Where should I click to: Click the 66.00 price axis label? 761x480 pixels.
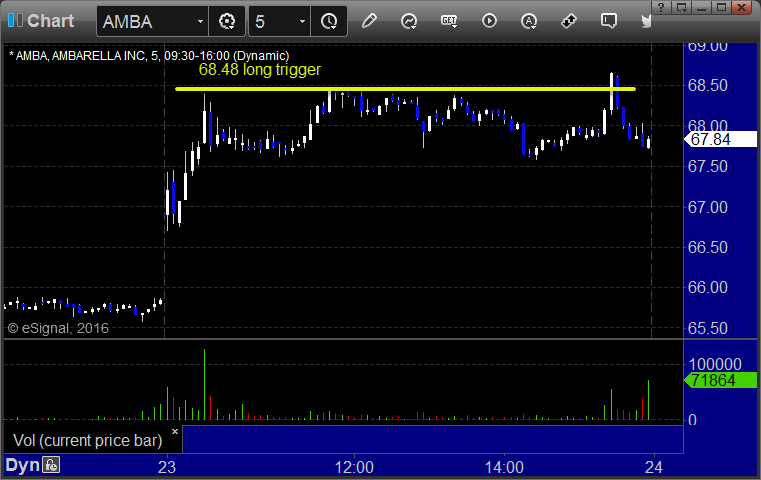tap(708, 287)
